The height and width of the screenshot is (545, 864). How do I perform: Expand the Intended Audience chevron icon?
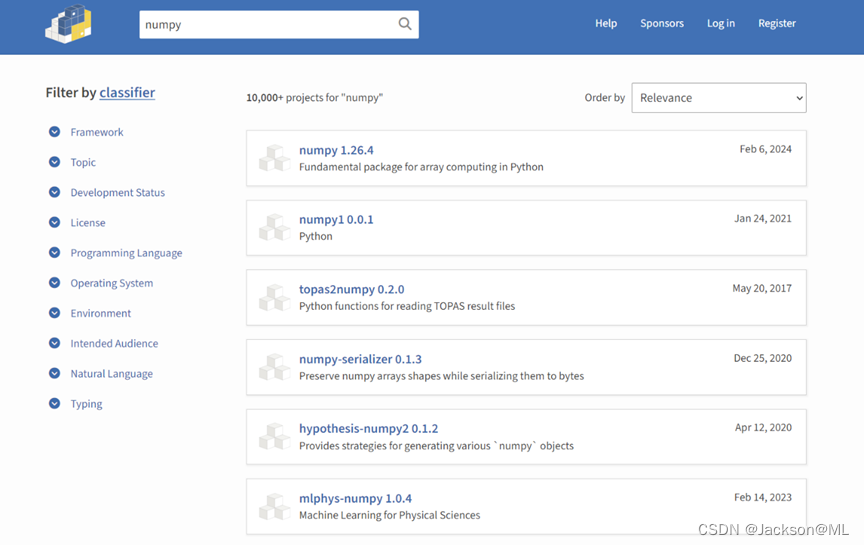(x=55, y=343)
